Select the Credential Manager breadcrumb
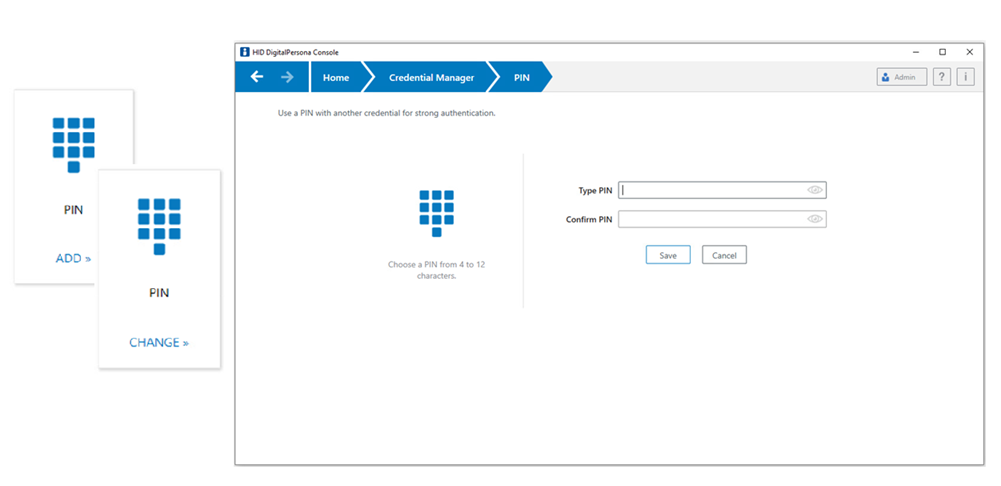Image resolution: width=1001 pixels, height=486 pixels. point(431,77)
